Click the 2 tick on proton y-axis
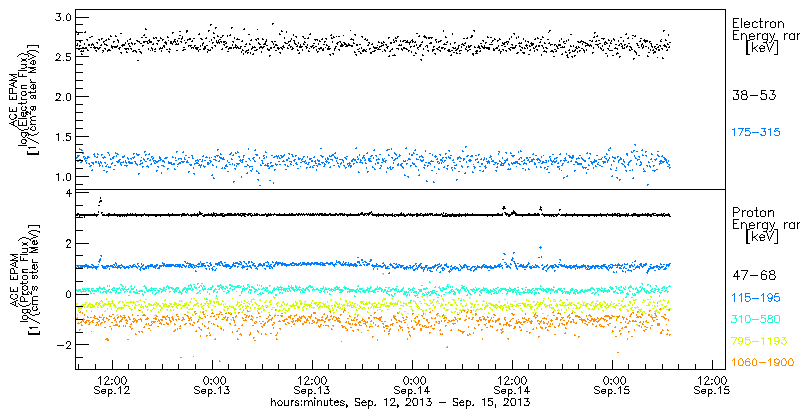The image size is (800, 410). tap(68, 244)
